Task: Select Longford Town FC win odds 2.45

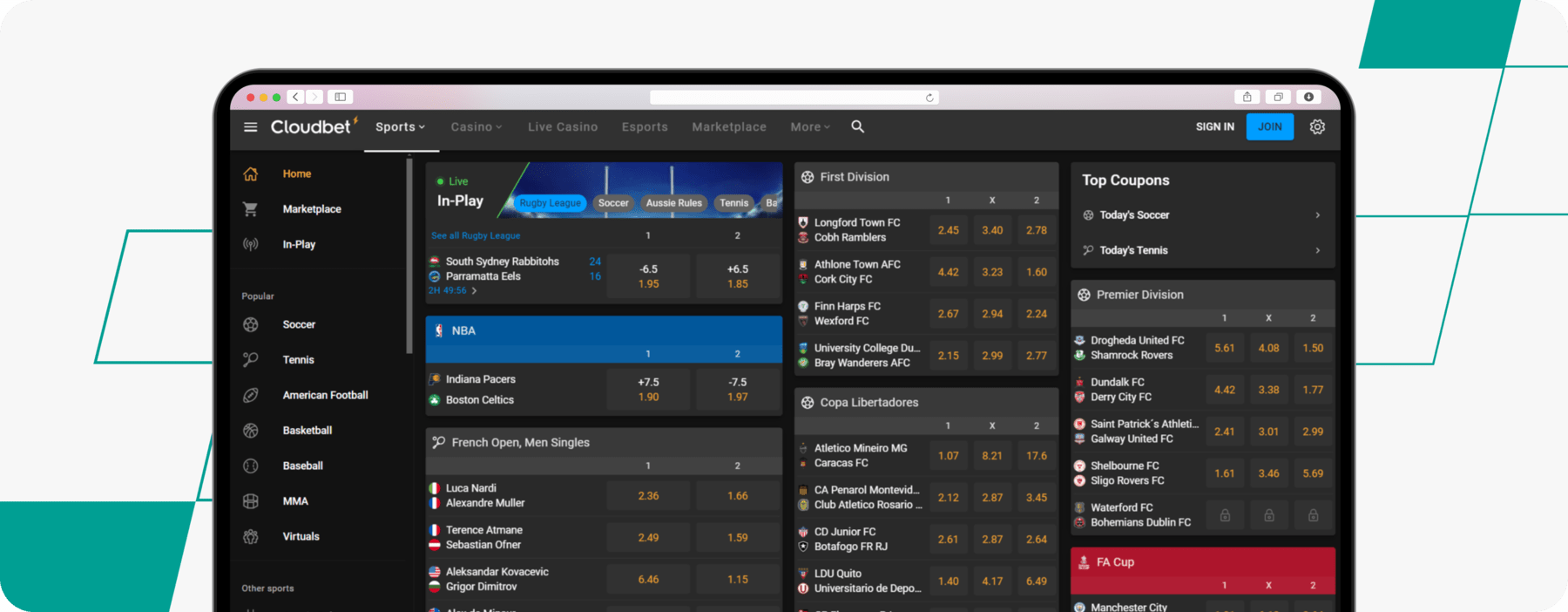Action: pyautogui.click(x=949, y=230)
